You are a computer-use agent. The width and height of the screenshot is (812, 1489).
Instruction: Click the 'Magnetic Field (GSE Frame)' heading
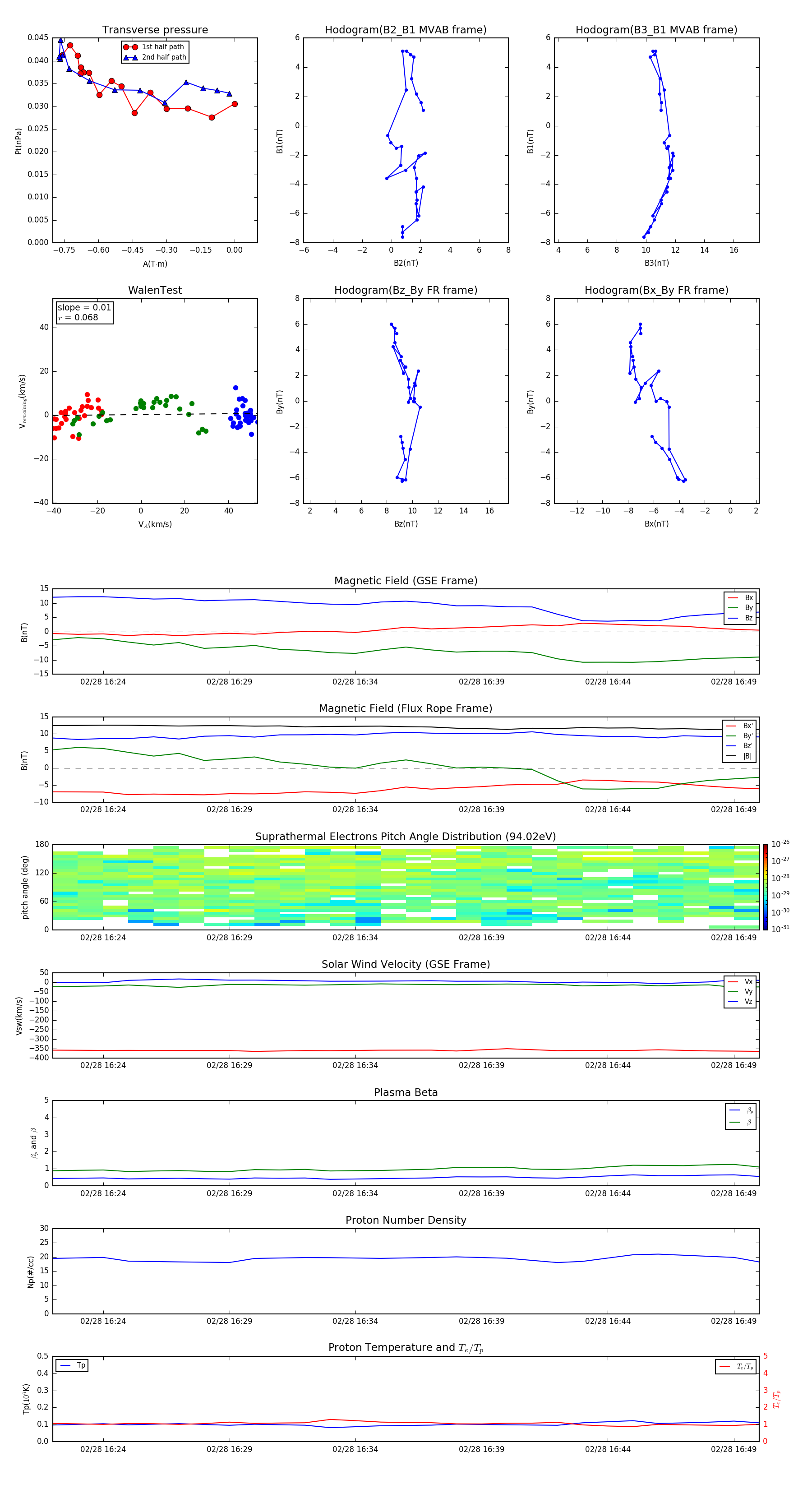coord(406,581)
